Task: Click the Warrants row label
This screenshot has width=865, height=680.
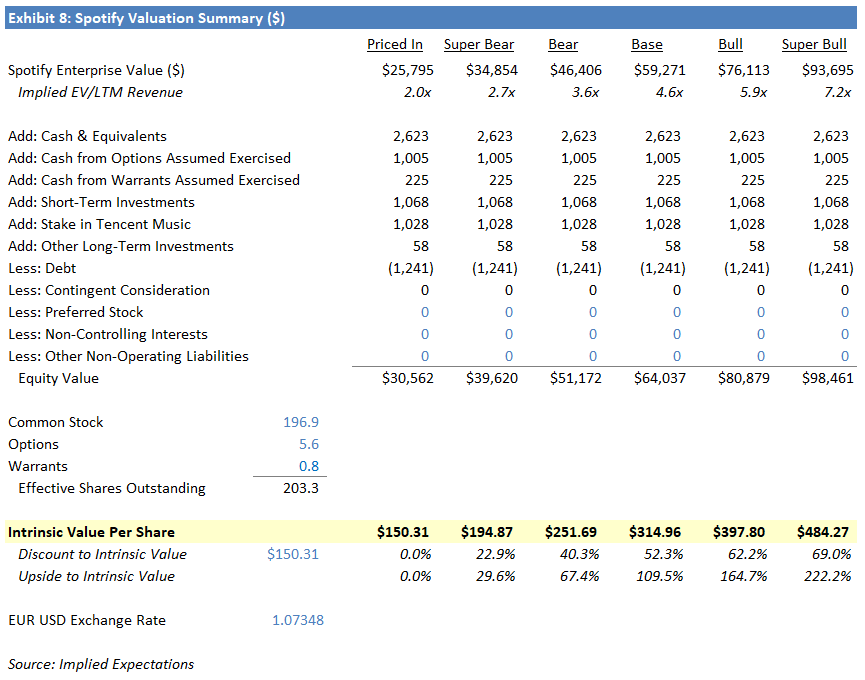Action: (38, 467)
